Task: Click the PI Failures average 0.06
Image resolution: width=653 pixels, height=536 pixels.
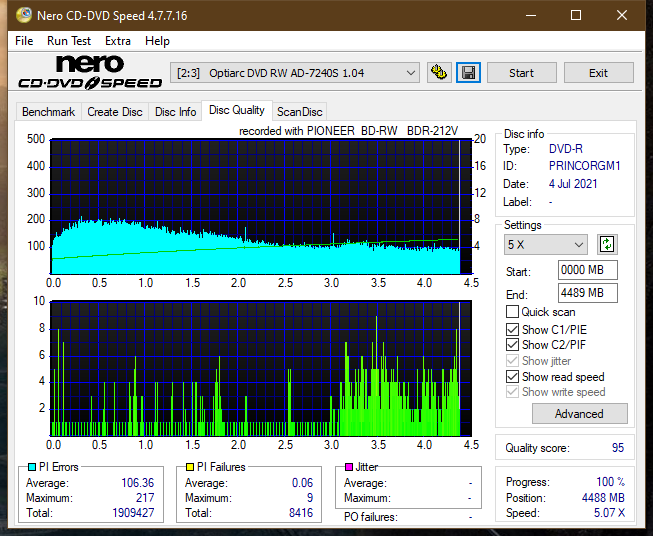Action: point(302,483)
